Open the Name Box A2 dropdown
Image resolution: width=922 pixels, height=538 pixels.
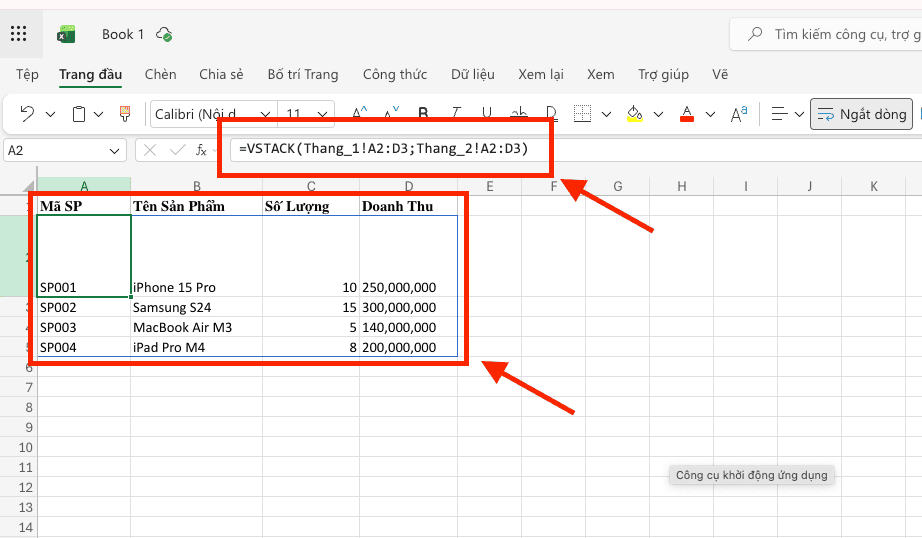click(x=114, y=151)
